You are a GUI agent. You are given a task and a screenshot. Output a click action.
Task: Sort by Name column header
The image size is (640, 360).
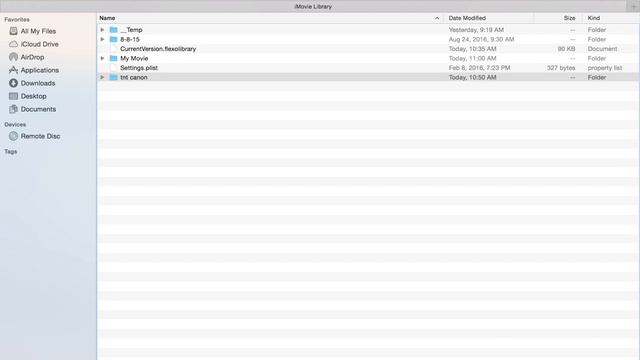[x=107, y=18]
